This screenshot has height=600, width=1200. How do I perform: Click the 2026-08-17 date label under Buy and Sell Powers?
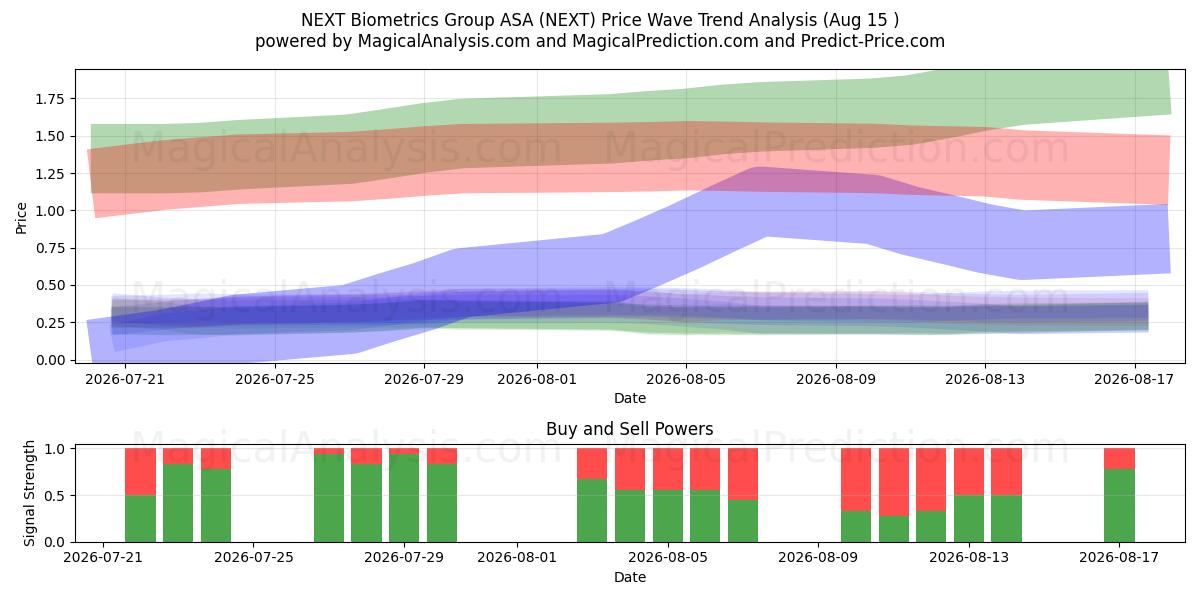coord(1119,558)
